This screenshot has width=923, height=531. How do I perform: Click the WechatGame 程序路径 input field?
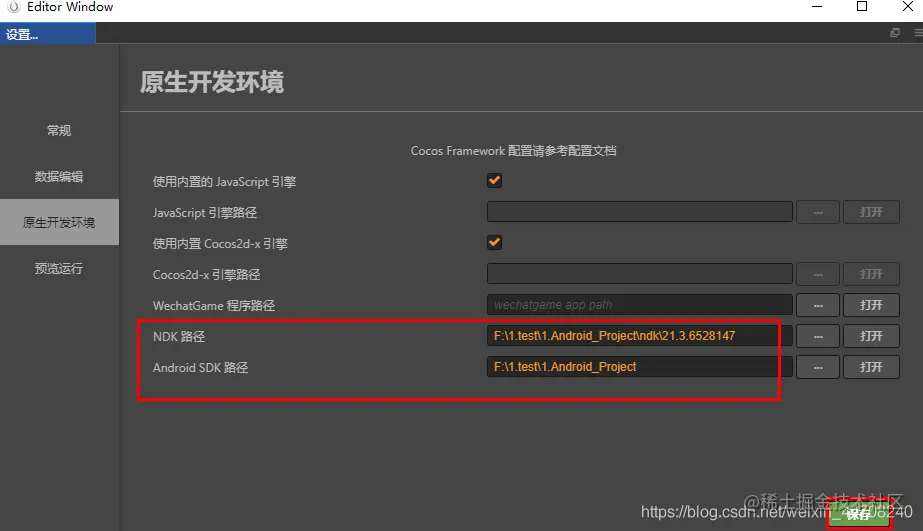[x=639, y=305]
